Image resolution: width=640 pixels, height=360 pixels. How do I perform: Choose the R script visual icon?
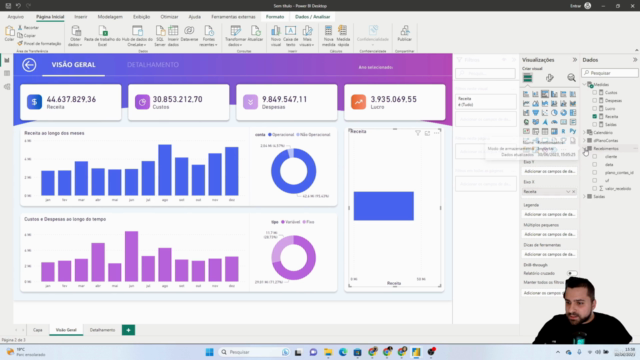tap(564, 131)
